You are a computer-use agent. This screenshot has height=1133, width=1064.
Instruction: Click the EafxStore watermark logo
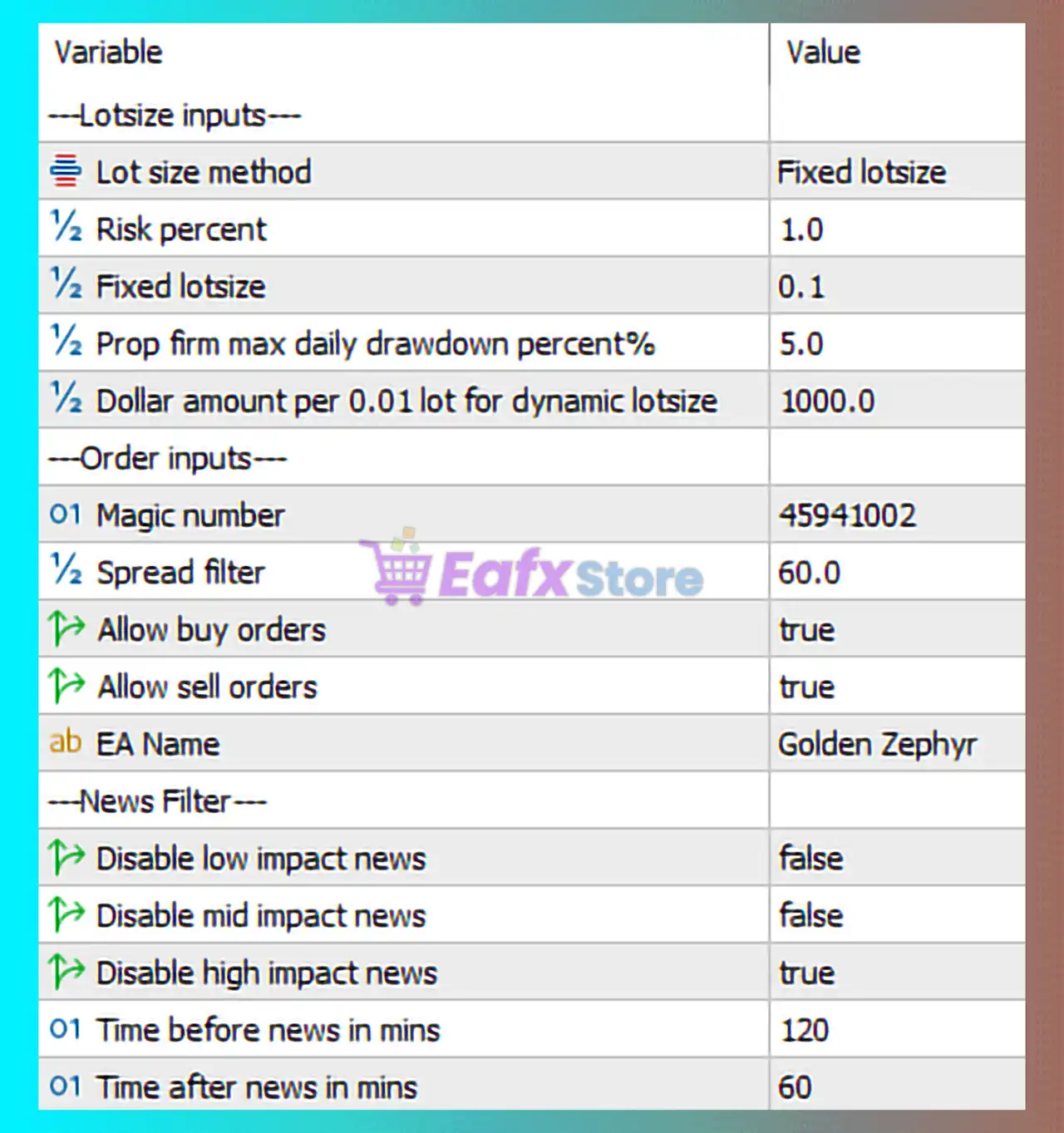532,574
